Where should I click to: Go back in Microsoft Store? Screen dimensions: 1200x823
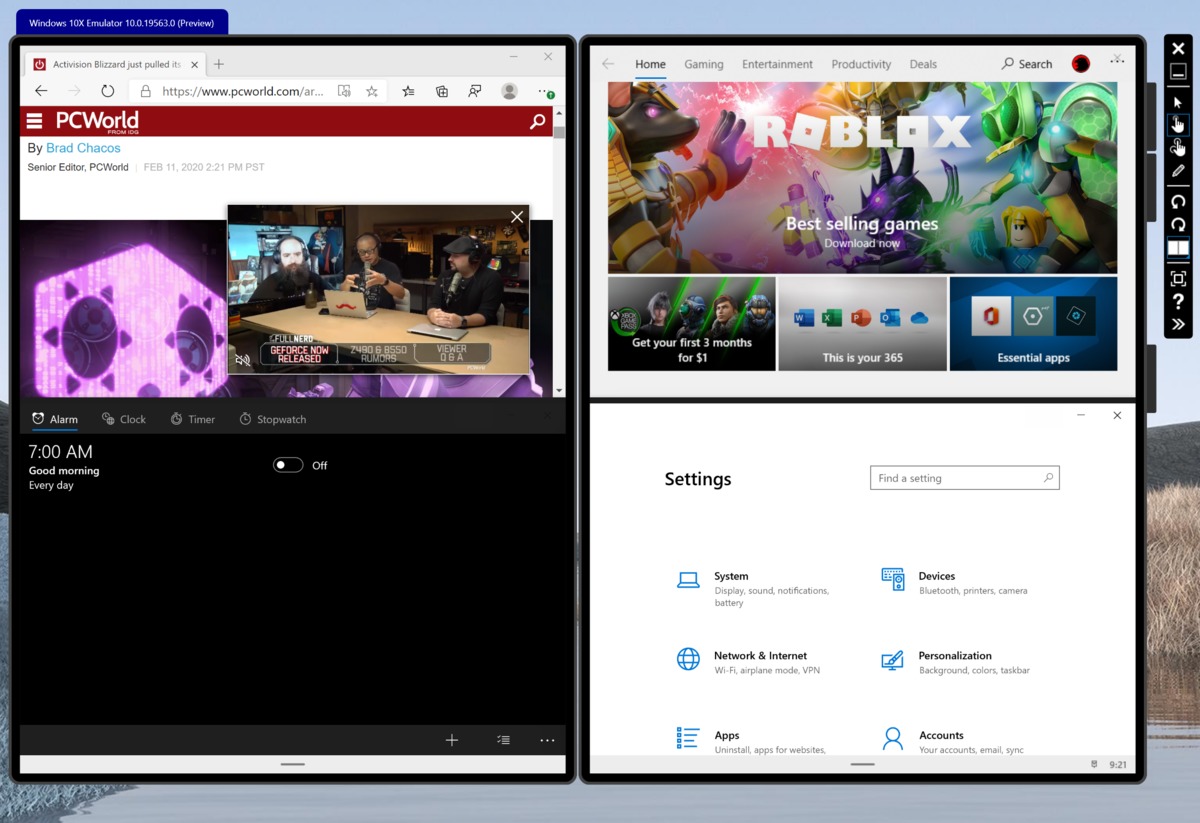pos(607,64)
